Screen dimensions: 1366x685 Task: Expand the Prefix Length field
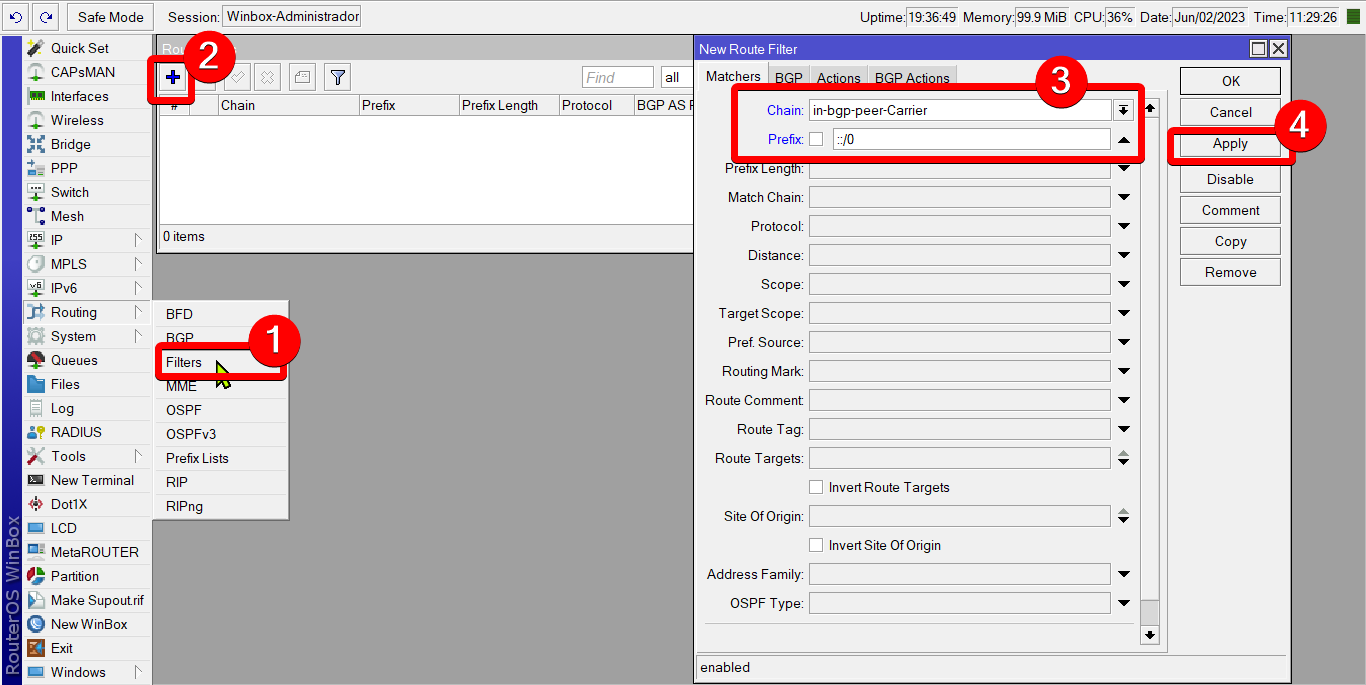pyautogui.click(x=1124, y=169)
